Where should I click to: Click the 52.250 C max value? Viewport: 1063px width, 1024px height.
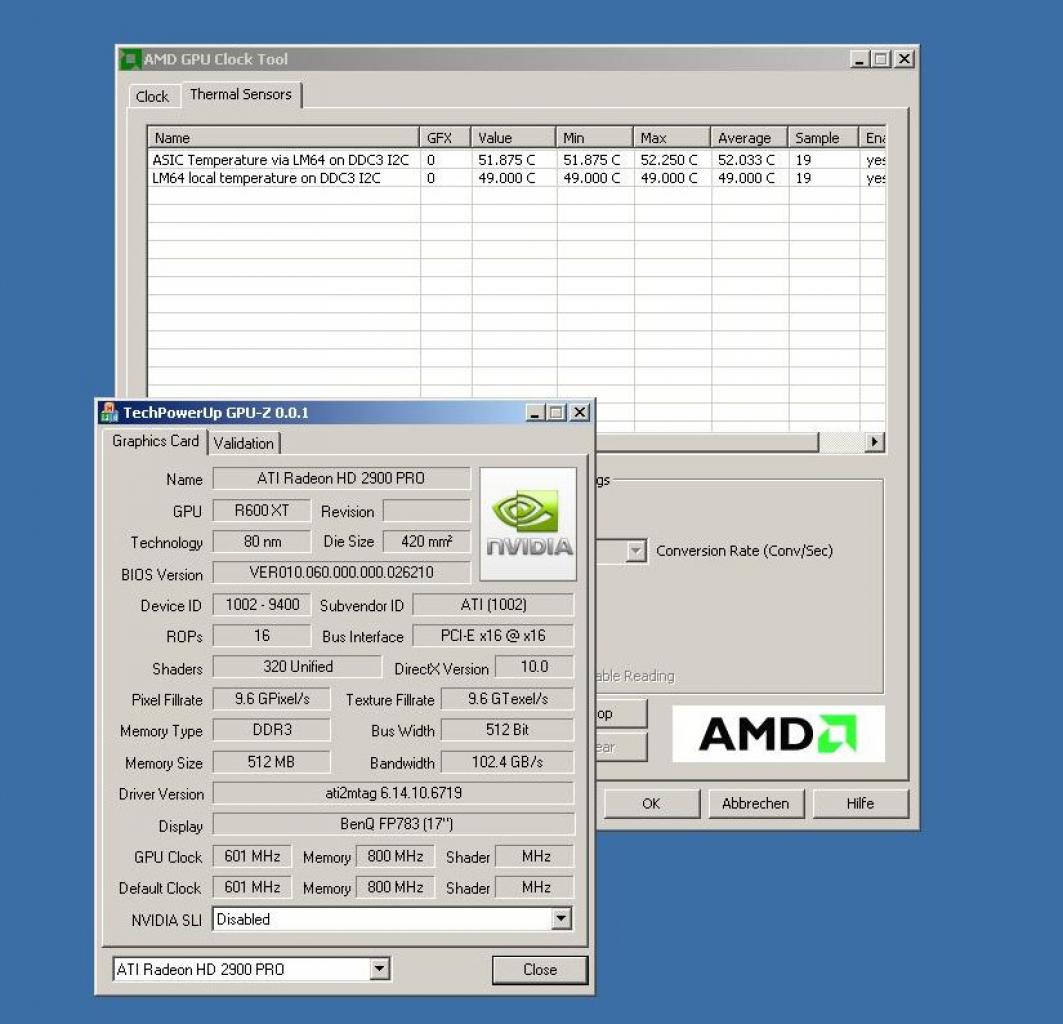(668, 160)
